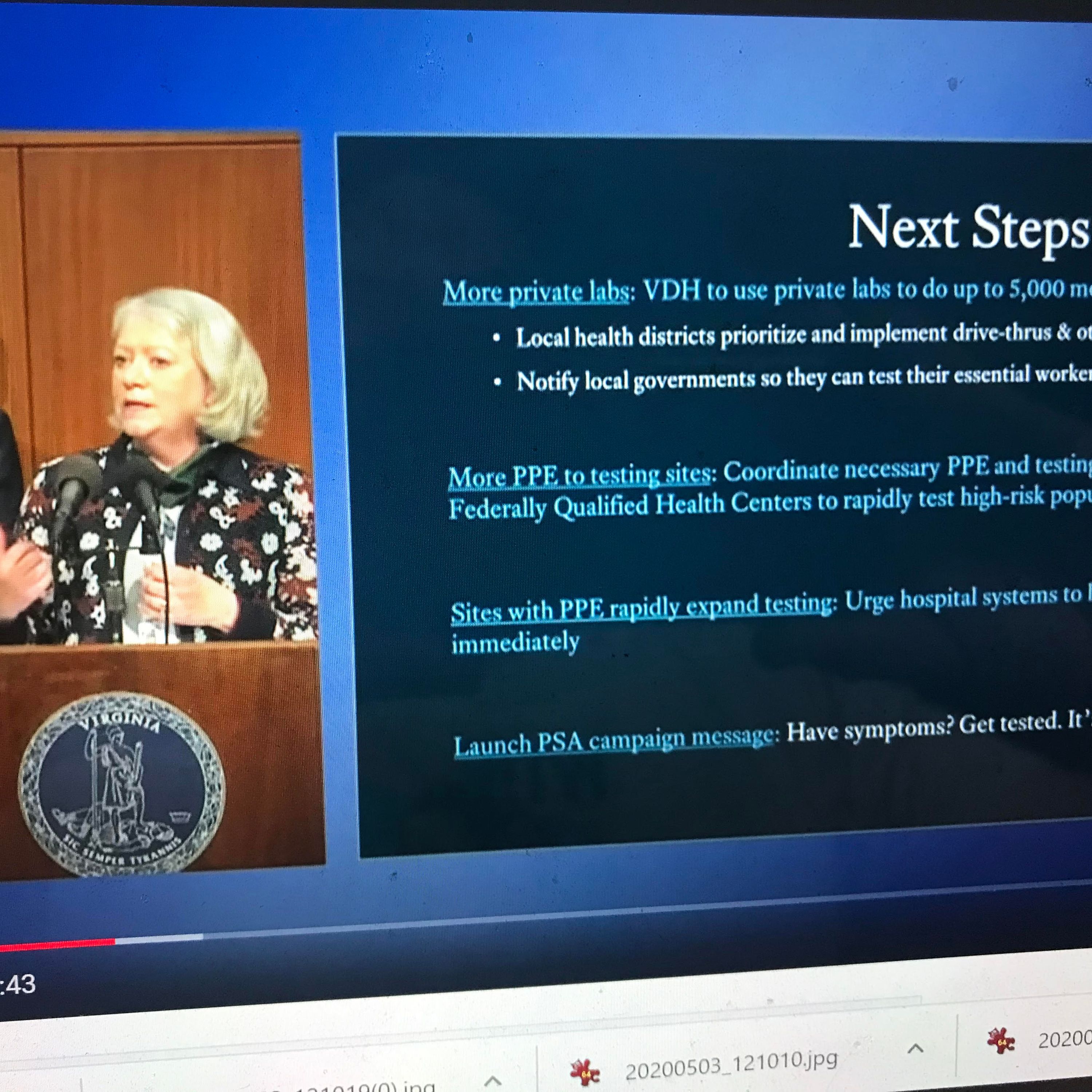The height and width of the screenshot is (1092, 1092).
Task: Expand options chevron for 20200503_121010.jpg download
Action: (915, 1048)
